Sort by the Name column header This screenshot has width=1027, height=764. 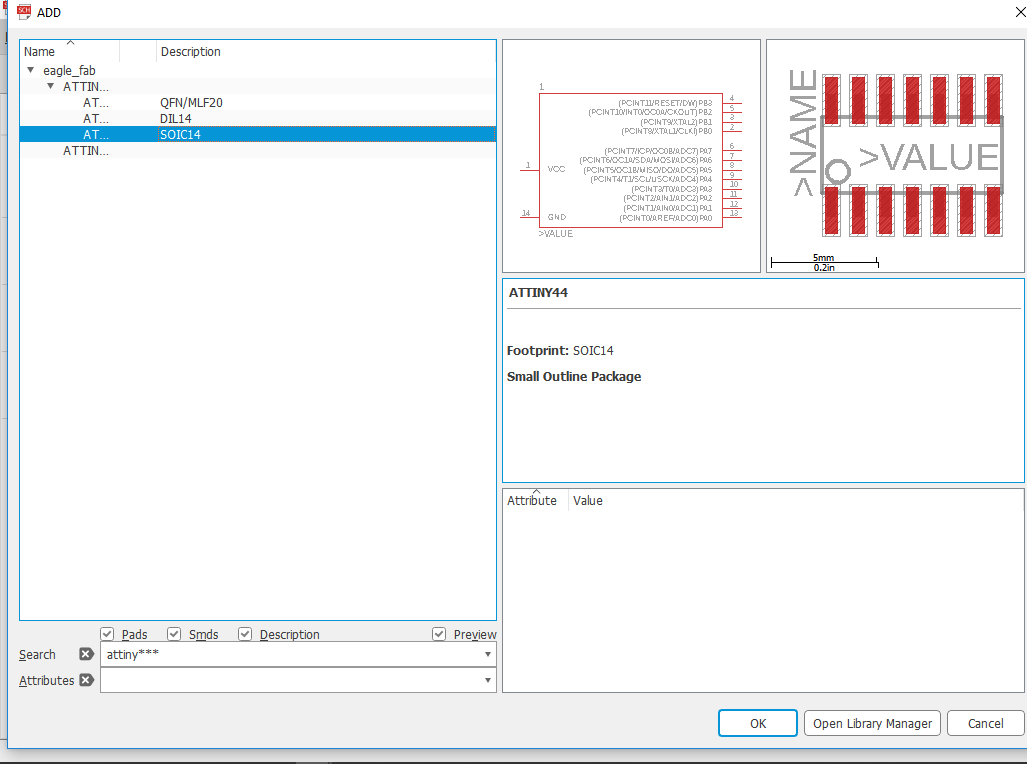point(69,51)
